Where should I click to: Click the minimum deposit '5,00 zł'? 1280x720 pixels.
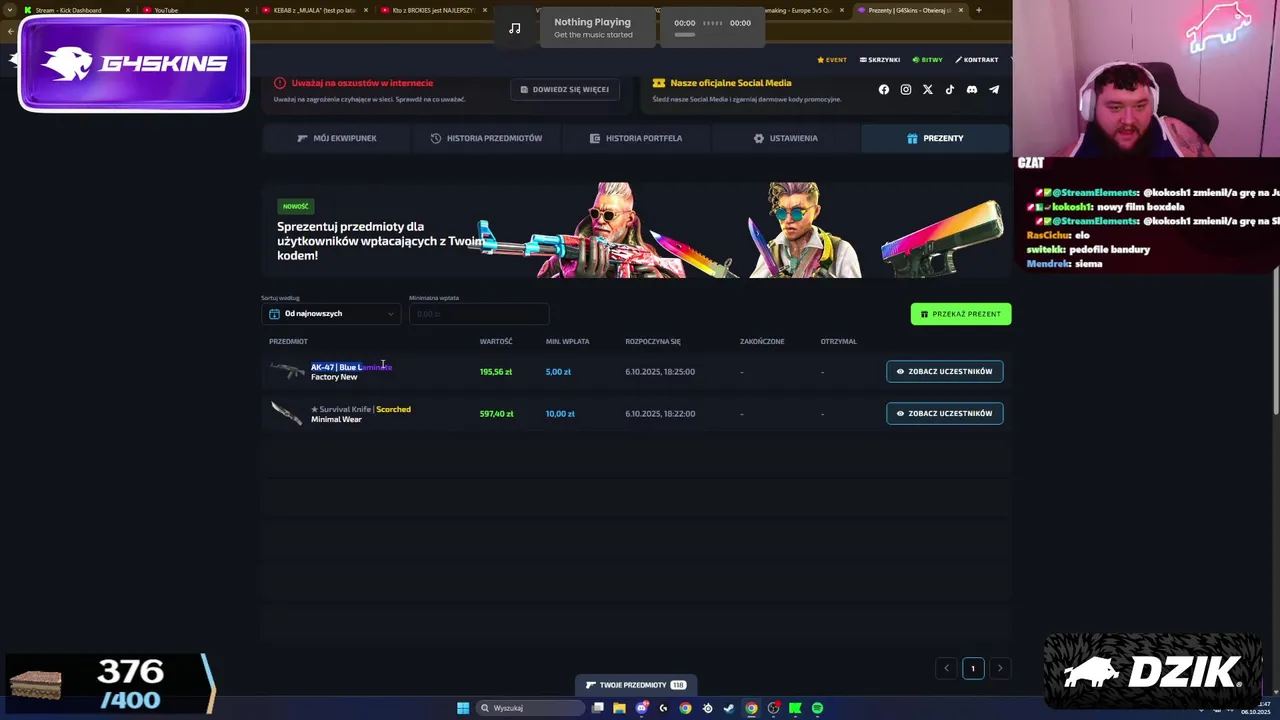click(558, 372)
